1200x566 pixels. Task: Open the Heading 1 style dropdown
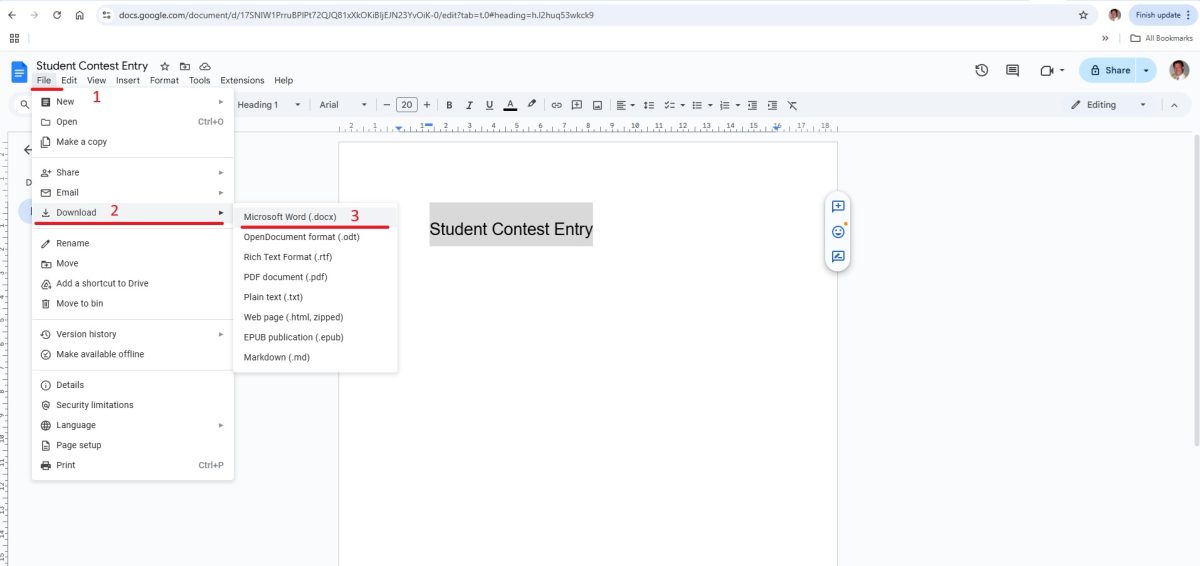(266, 105)
